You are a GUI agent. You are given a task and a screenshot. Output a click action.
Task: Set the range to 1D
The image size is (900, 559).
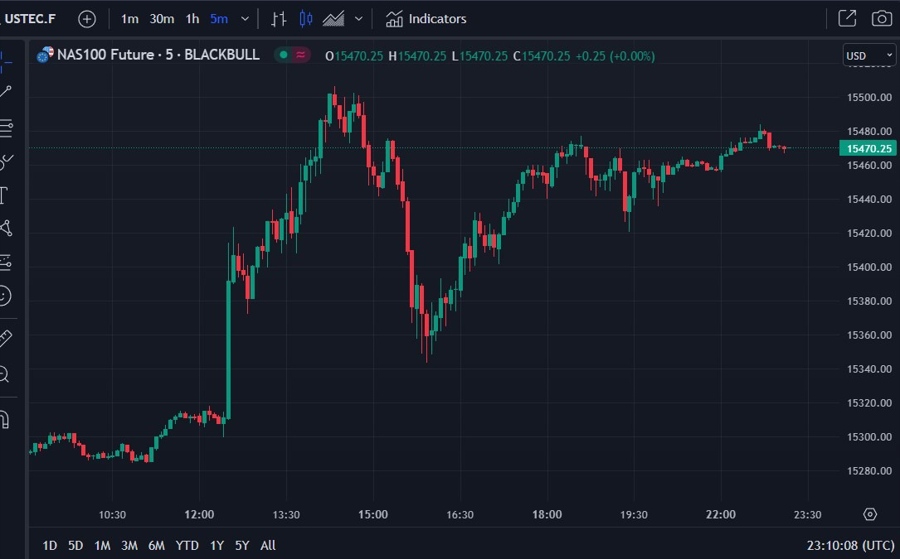[50, 545]
